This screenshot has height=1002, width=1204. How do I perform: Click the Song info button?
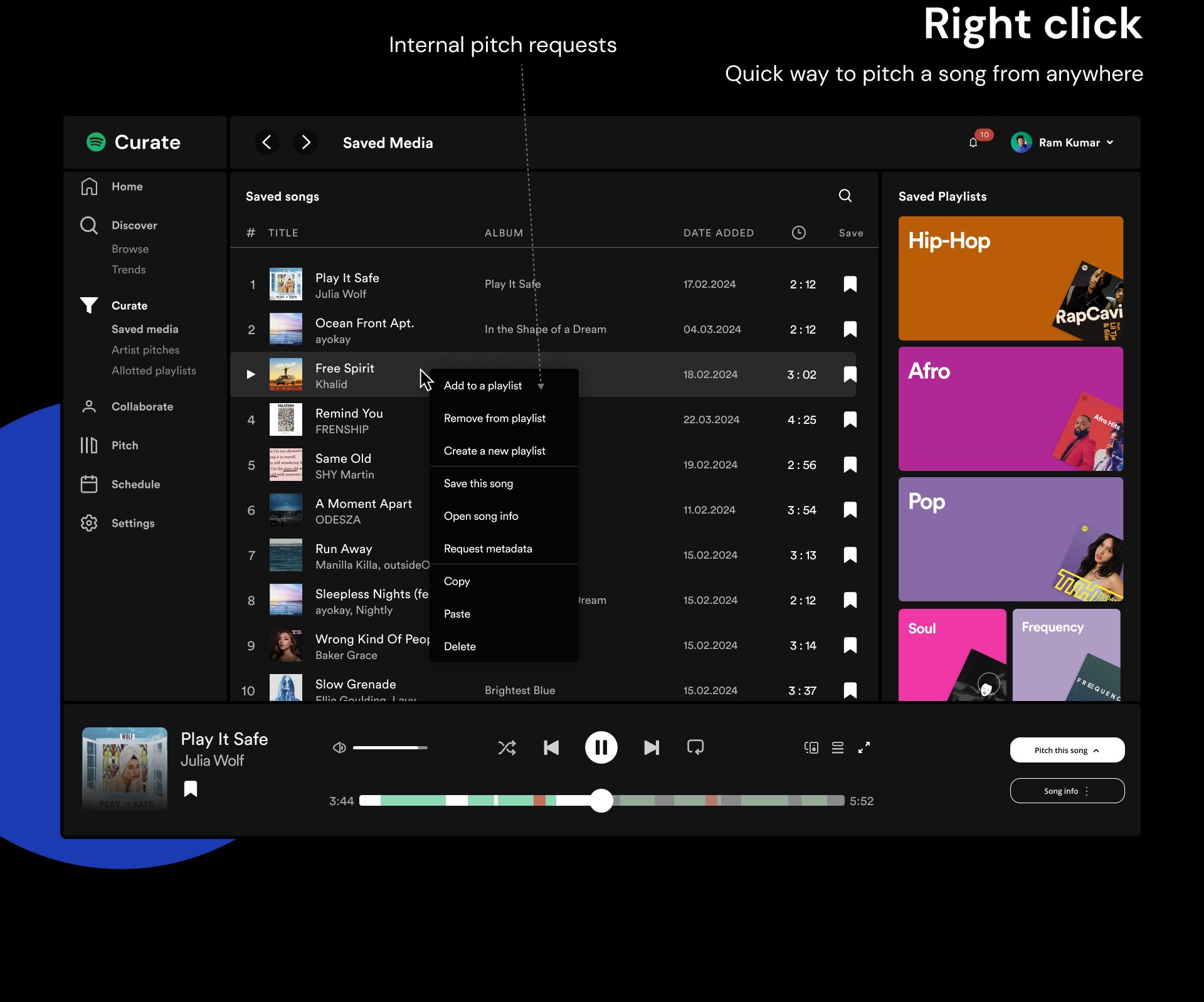point(1067,791)
